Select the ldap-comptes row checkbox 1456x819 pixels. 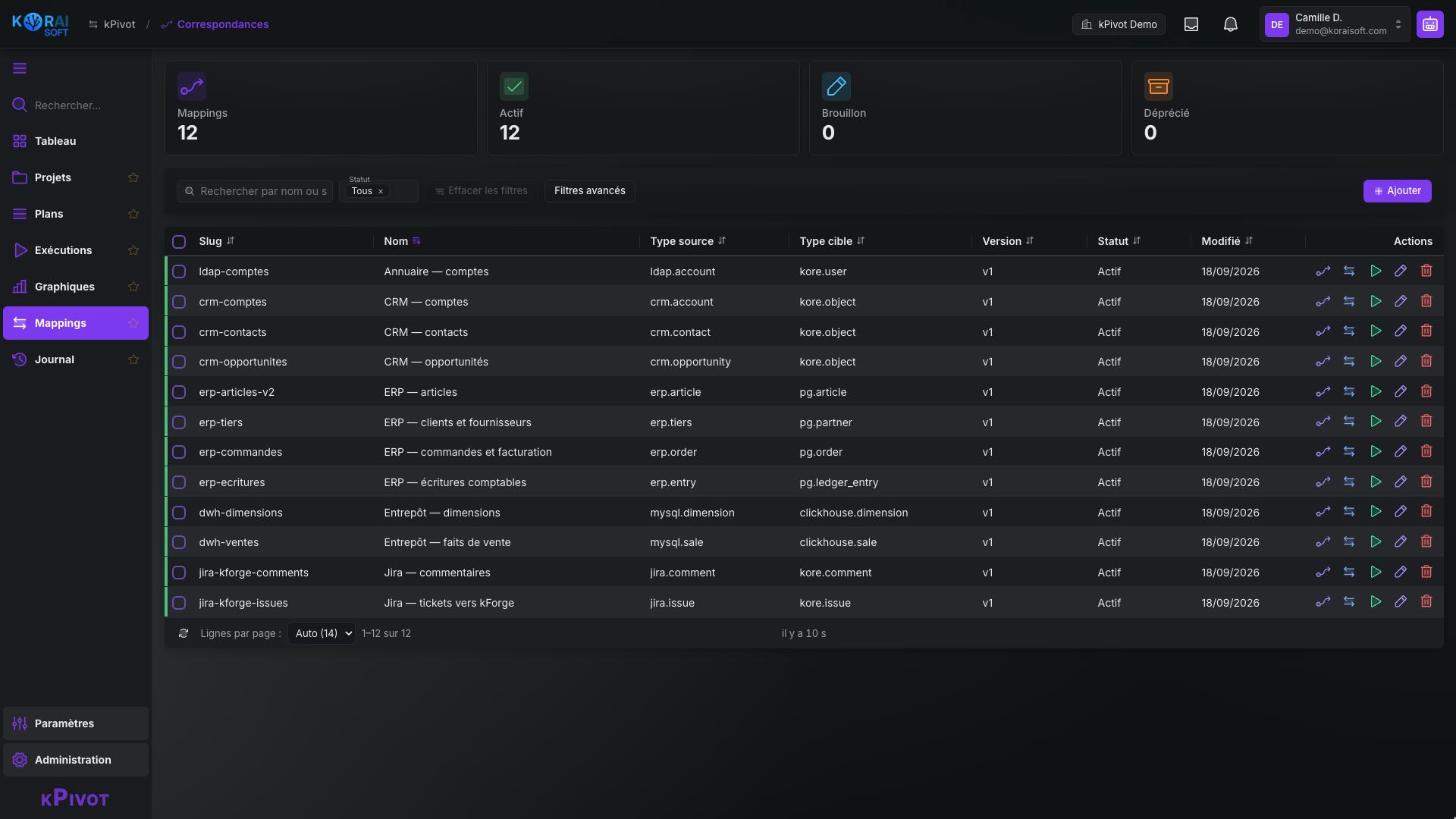coord(179,271)
